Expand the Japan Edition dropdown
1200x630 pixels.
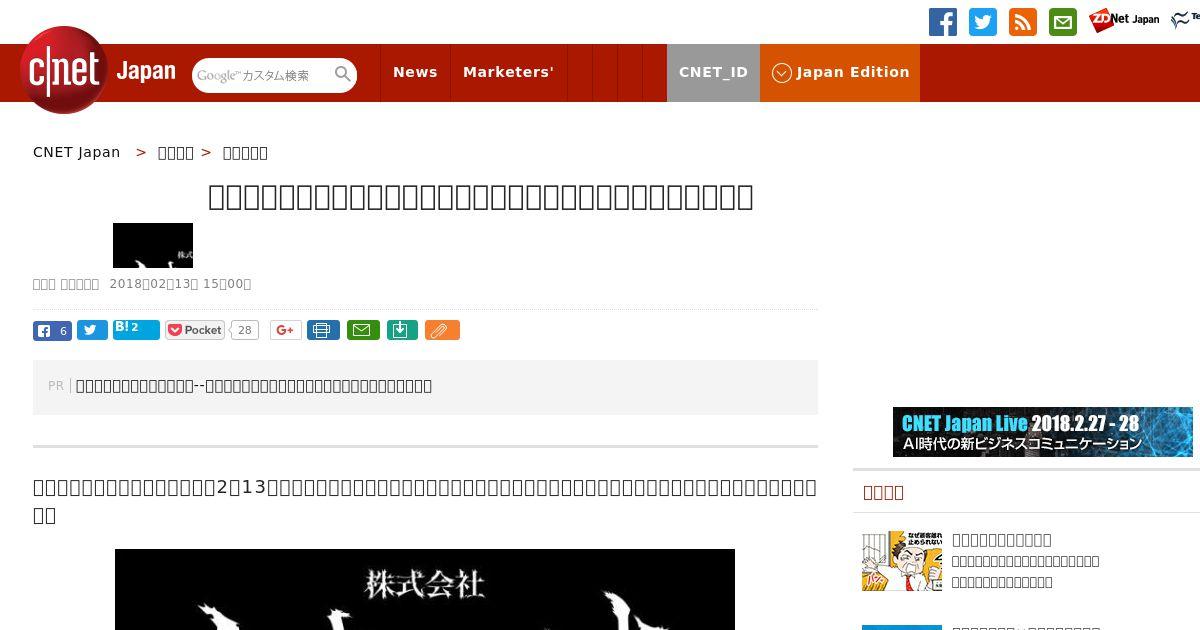click(x=840, y=72)
